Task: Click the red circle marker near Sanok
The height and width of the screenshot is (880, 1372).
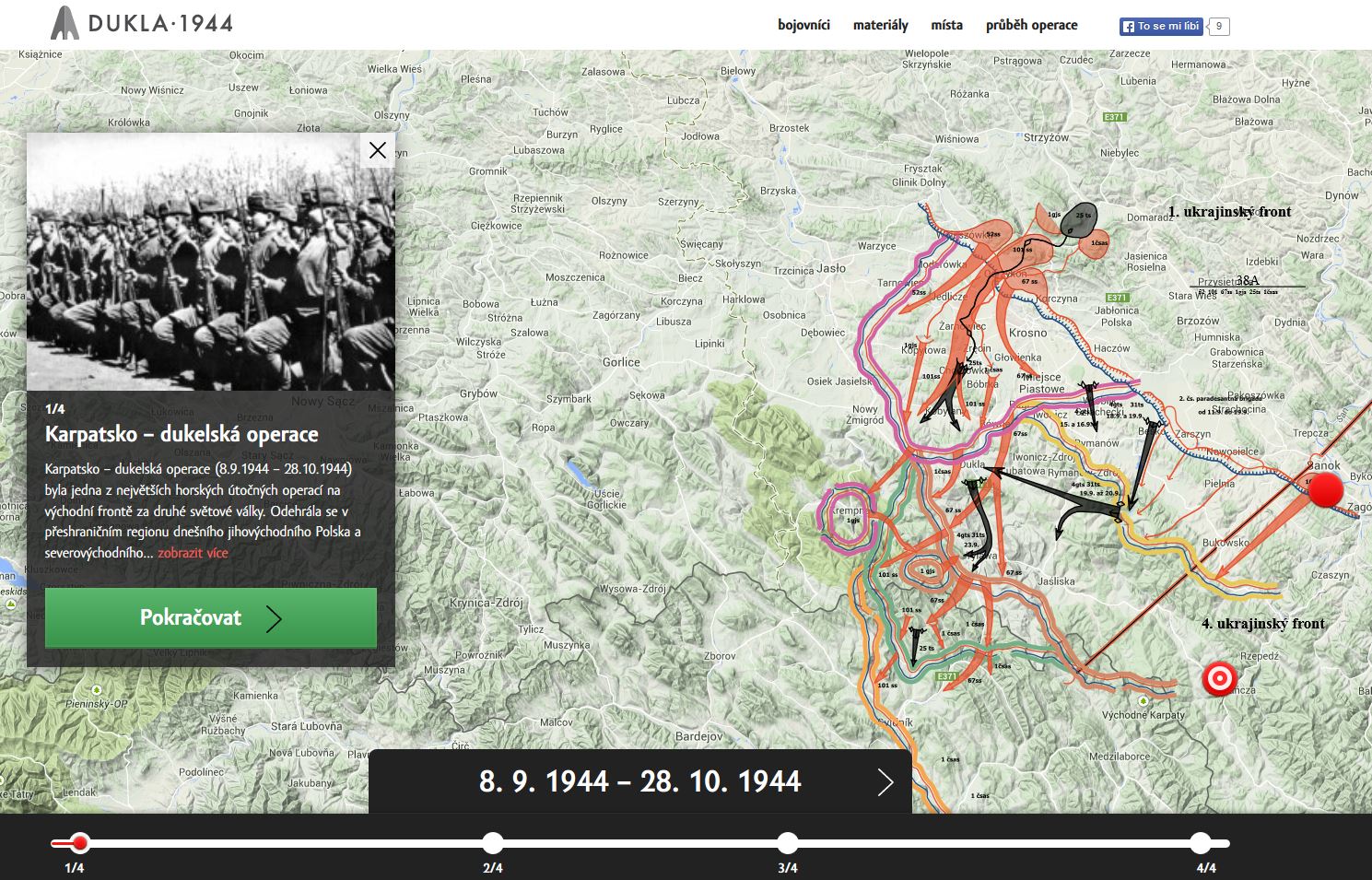Action: tap(1326, 489)
